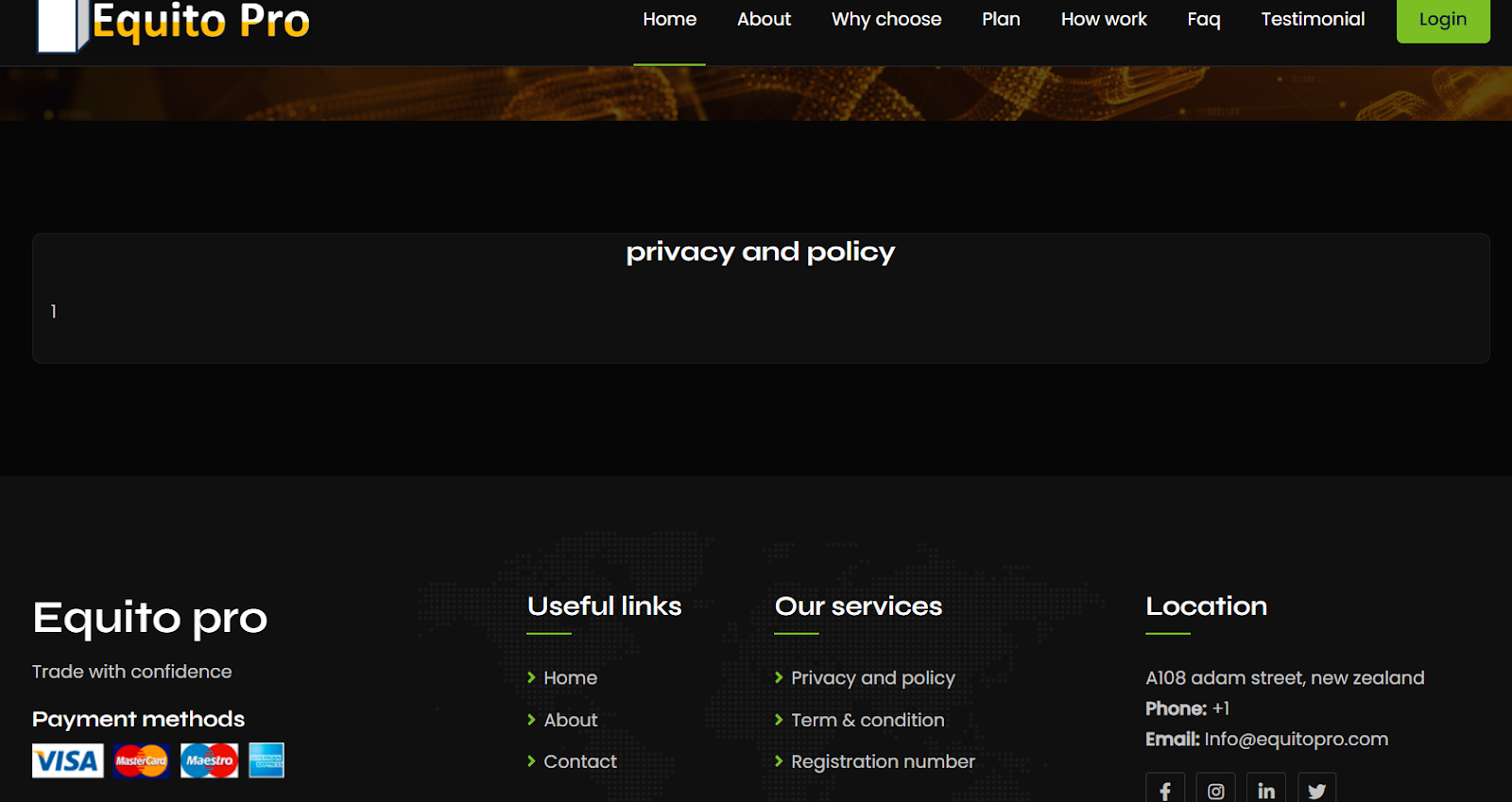
Task: Click the A108 adam street address text
Action: tap(1285, 678)
